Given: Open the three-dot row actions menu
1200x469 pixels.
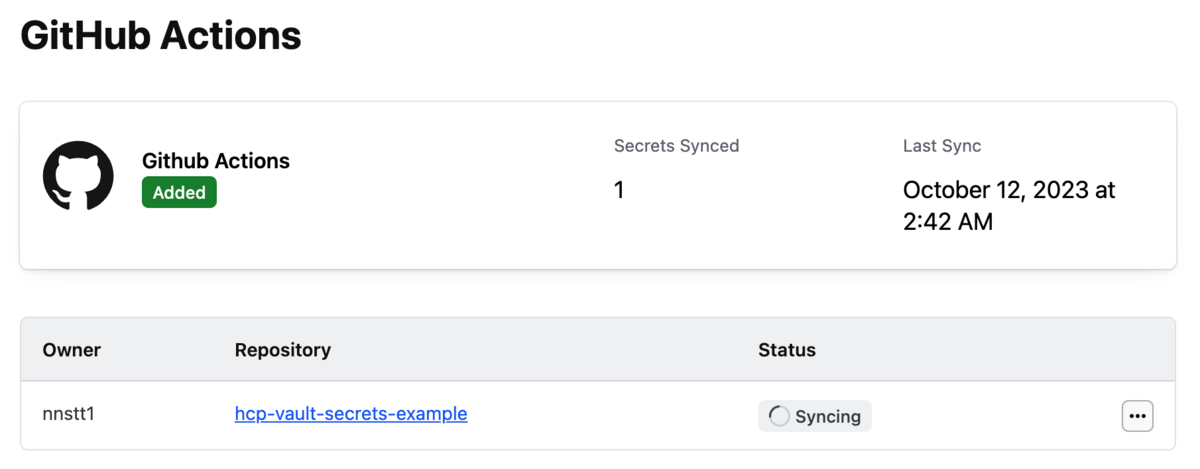Looking at the screenshot, I should point(1137,416).
